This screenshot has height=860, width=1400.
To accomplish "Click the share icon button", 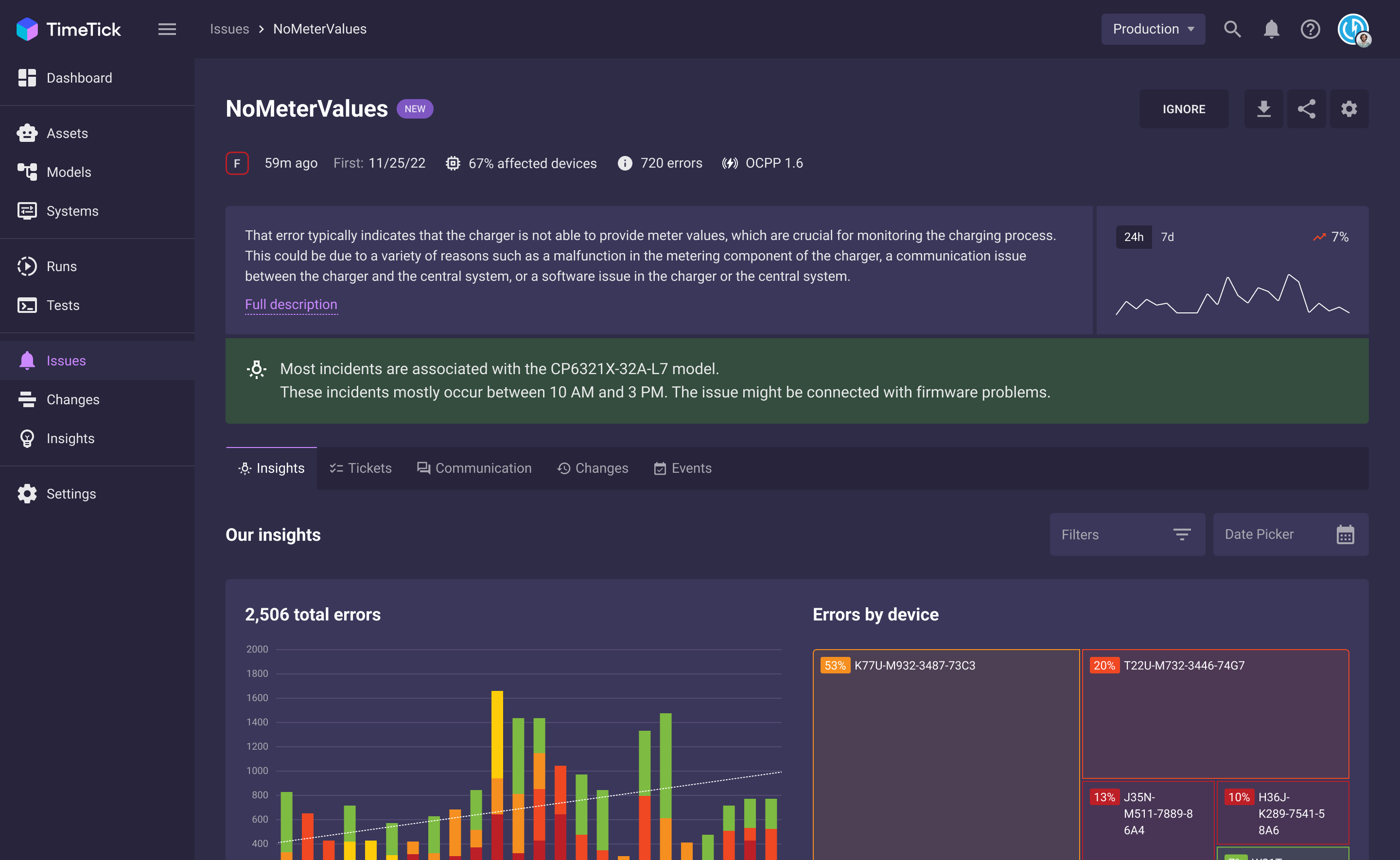I will [1306, 109].
